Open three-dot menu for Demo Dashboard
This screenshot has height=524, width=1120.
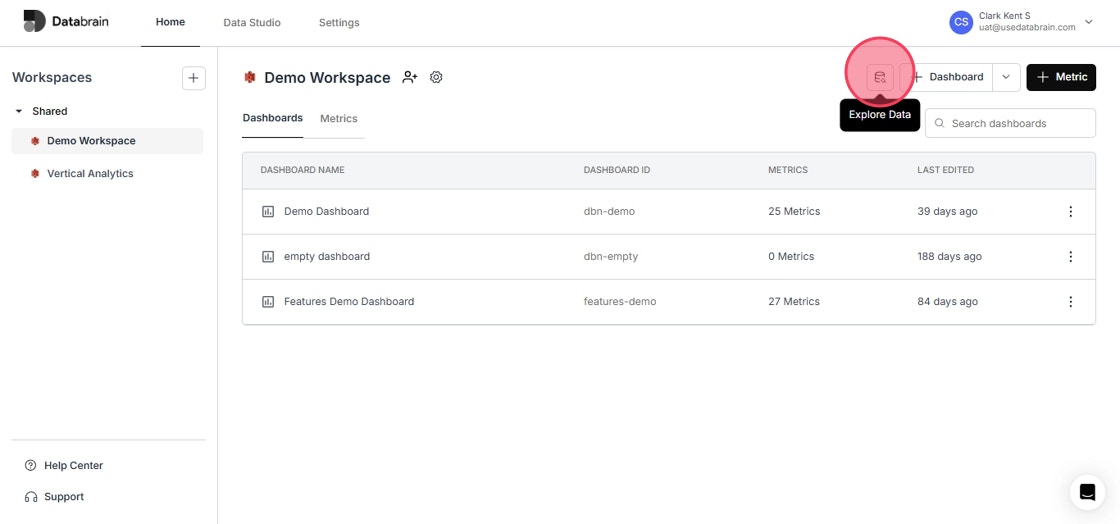pyautogui.click(x=1070, y=211)
